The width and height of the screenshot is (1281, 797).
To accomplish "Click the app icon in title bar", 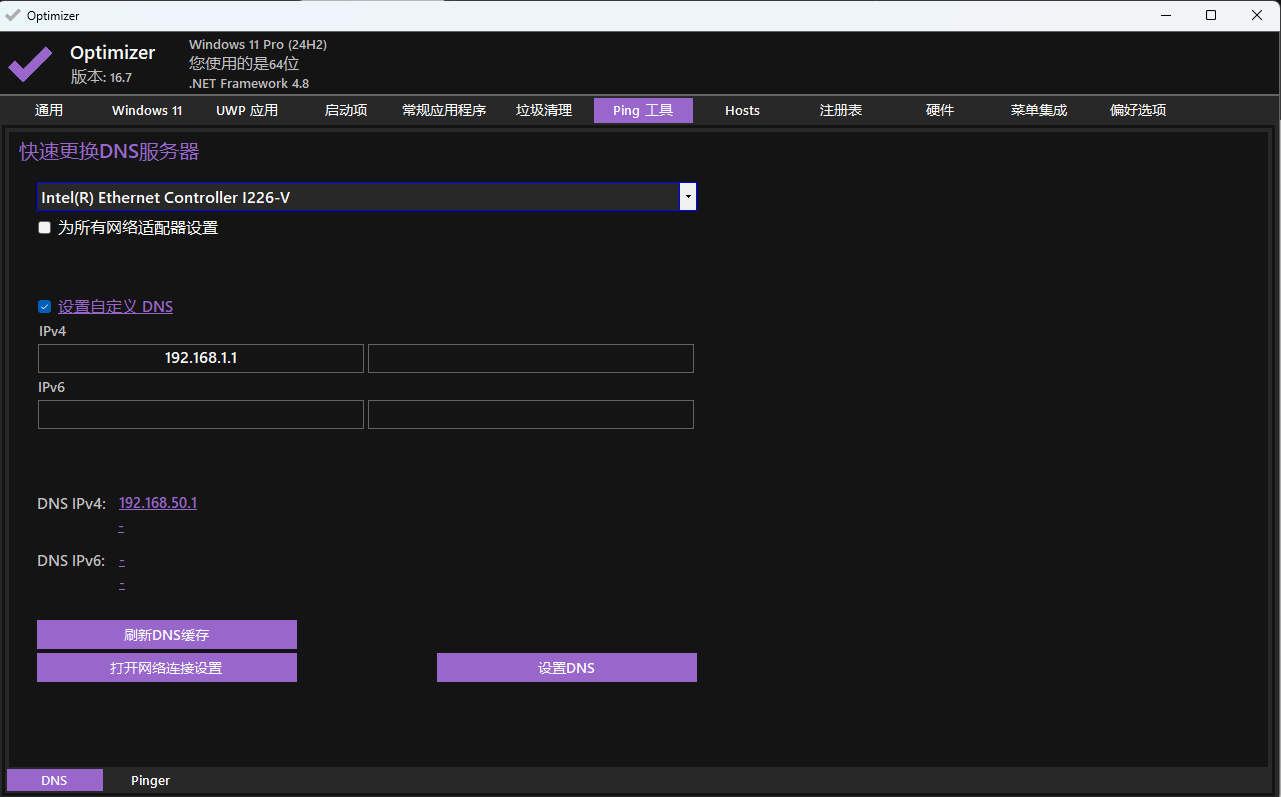I will coord(12,15).
